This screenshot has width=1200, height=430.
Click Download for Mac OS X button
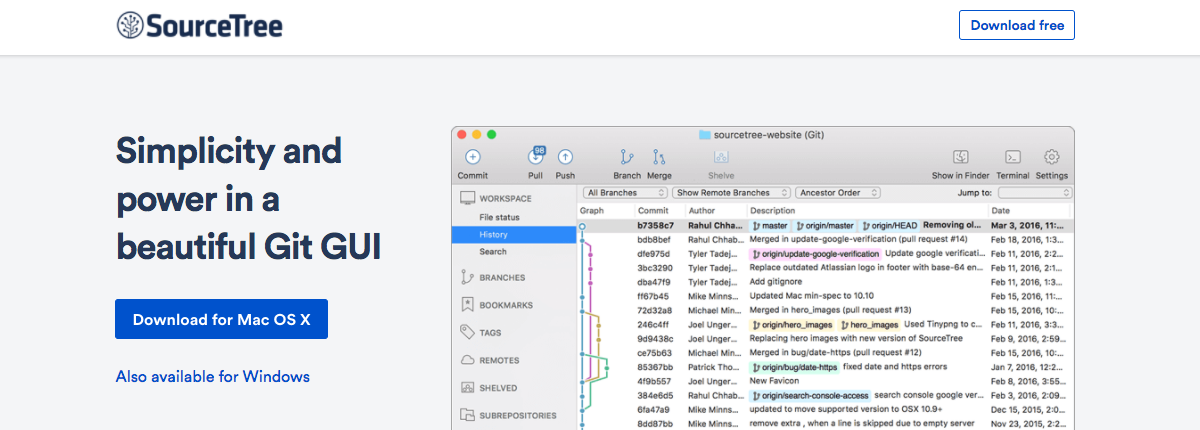click(221, 319)
